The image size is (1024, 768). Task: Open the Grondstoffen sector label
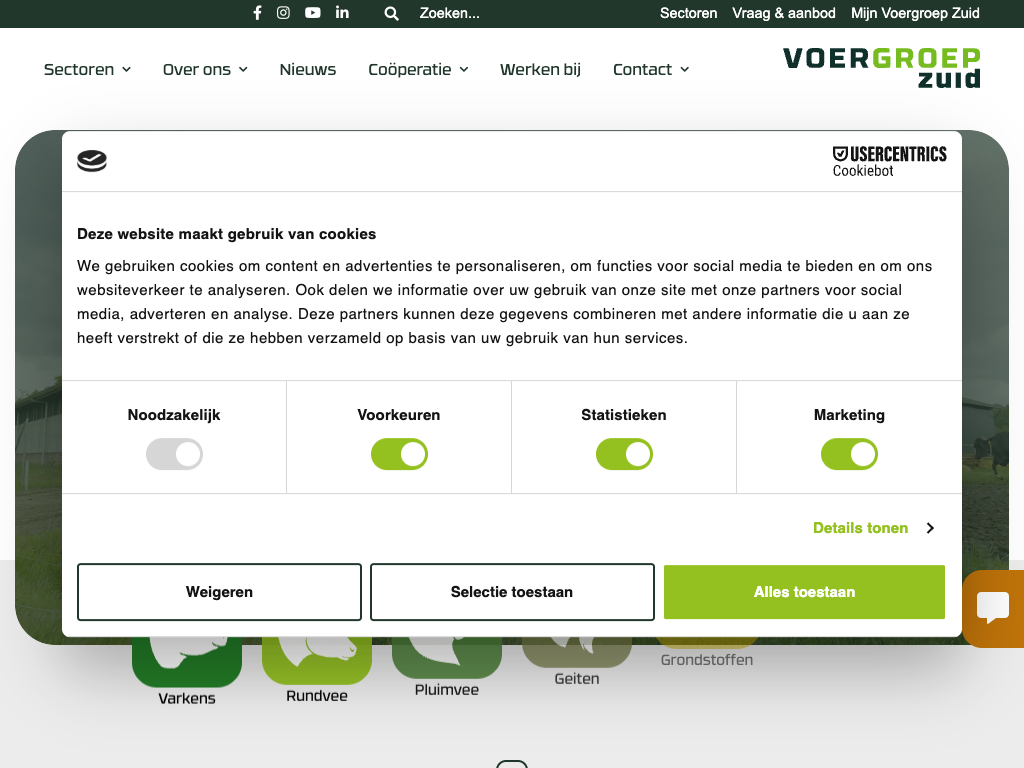707,660
